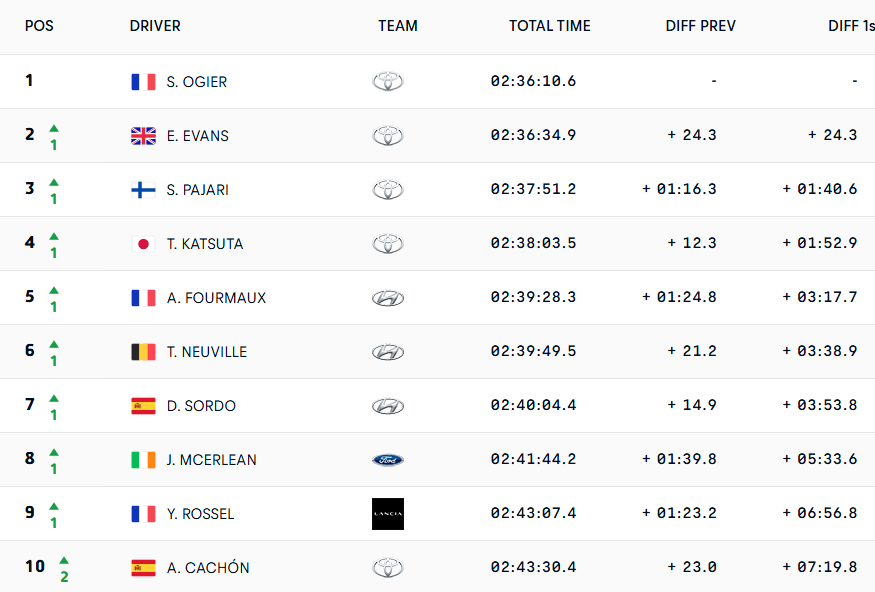The height and width of the screenshot is (592, 875).
Task: Click the Japanese flag beside T. Katsuta
Action: pos(143,244)
